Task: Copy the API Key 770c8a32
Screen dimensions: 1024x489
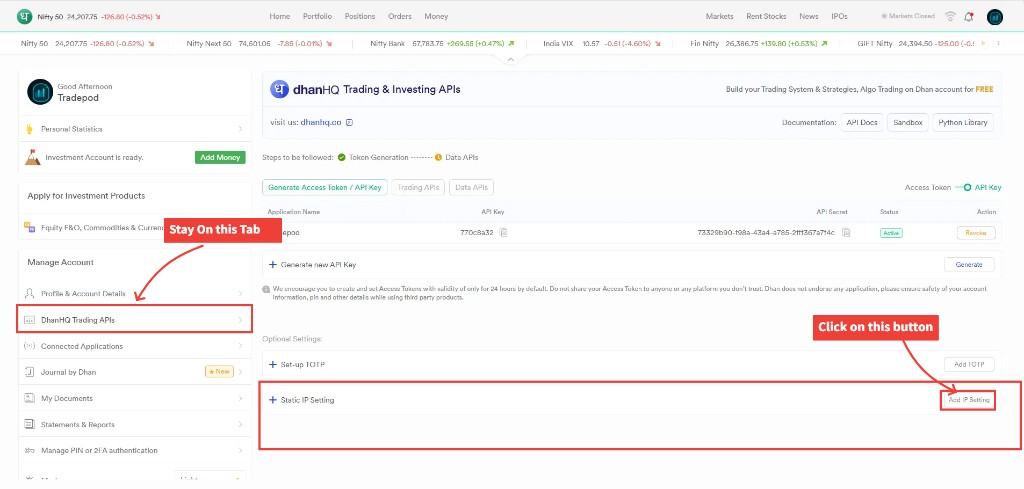Action: click(504, 232)
